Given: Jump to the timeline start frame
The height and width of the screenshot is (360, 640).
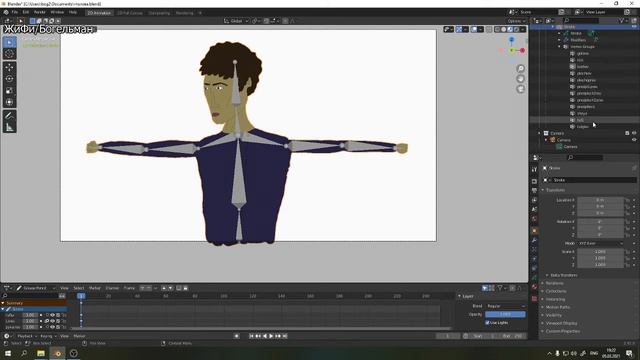Looking at the screenshot, I should [x=251, y=336].
